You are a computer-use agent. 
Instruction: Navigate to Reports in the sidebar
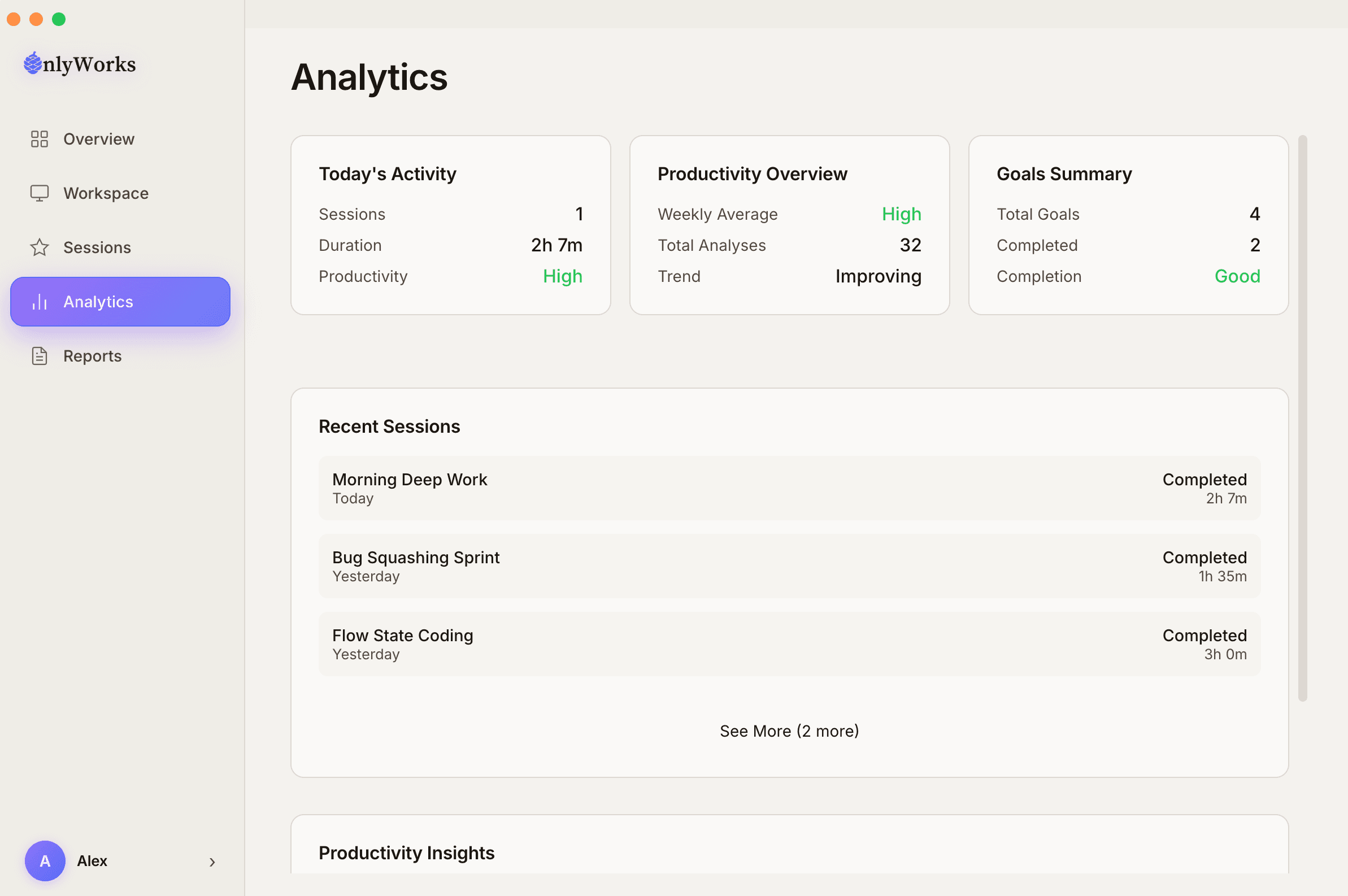click(92, 355)
